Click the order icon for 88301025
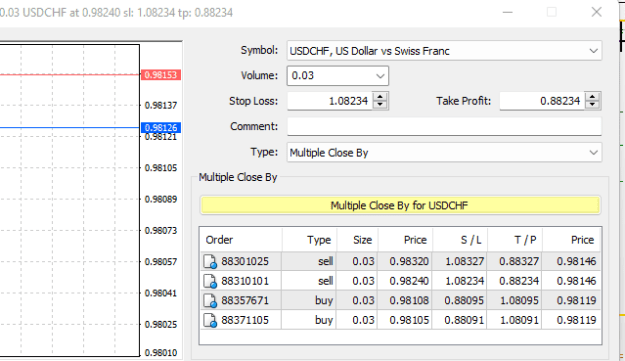The height and width of the screenshot is (361, 625). pos(210,262)
